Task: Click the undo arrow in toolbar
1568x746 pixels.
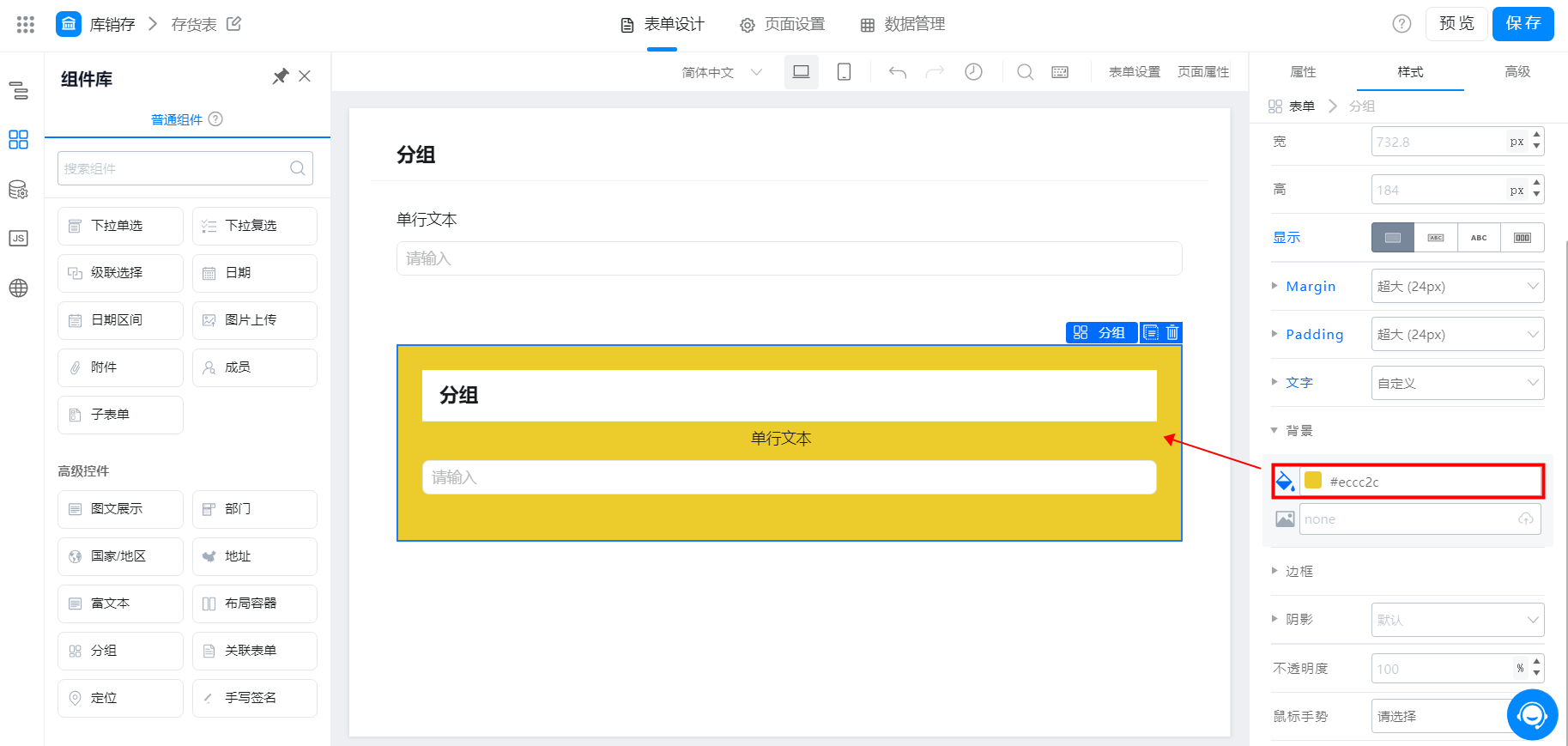Action: [898, 72]
